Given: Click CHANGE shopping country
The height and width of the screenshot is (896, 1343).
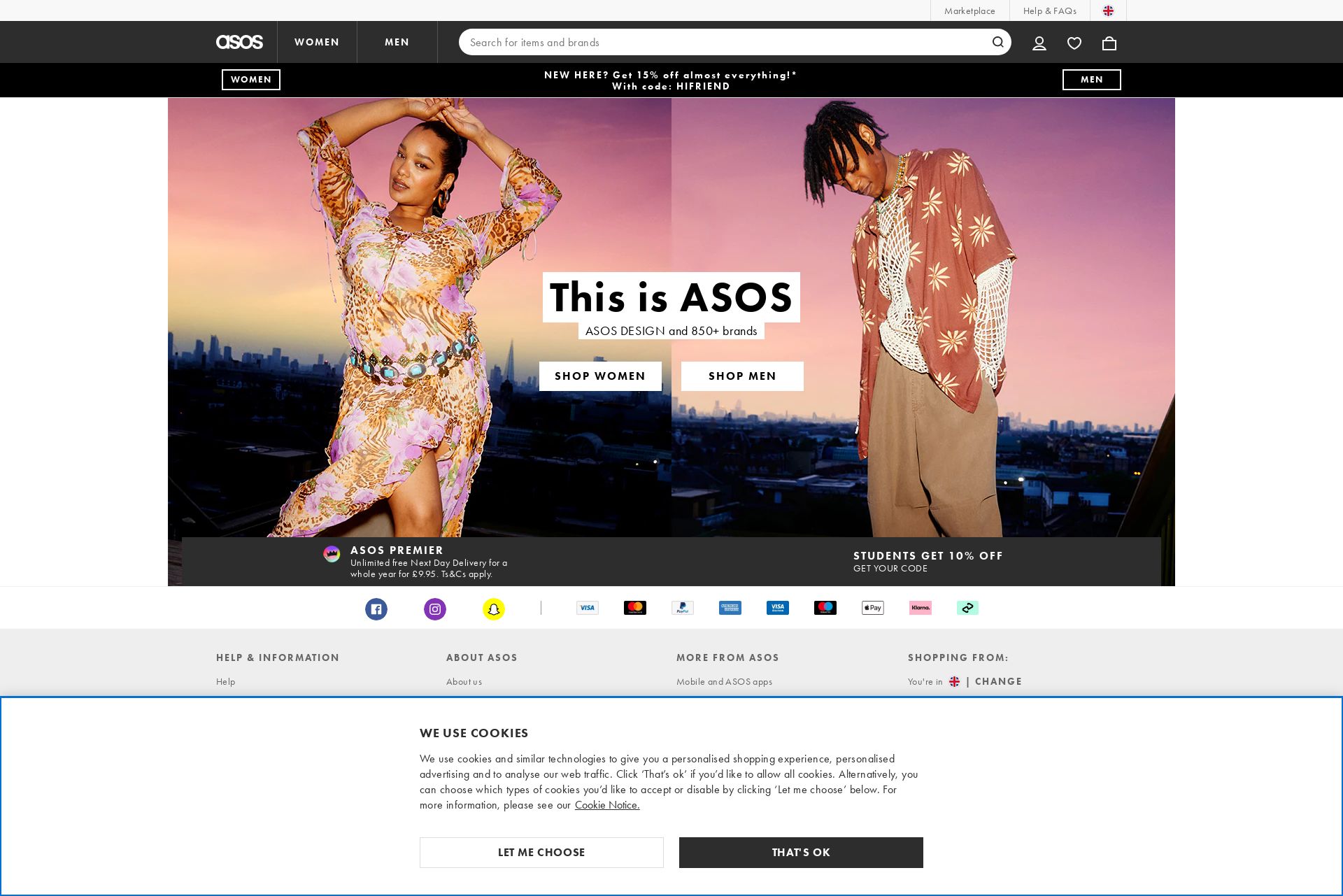Looking at the screenshot, I should (998, 681).
